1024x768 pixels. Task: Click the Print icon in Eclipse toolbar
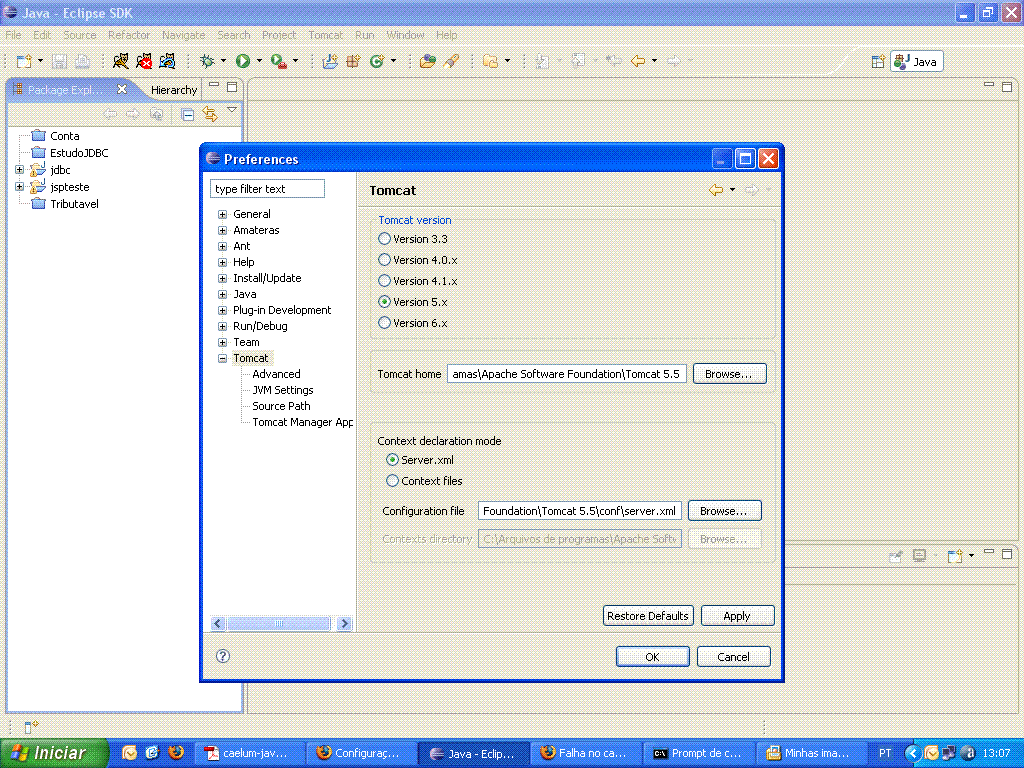coord(82,61)
